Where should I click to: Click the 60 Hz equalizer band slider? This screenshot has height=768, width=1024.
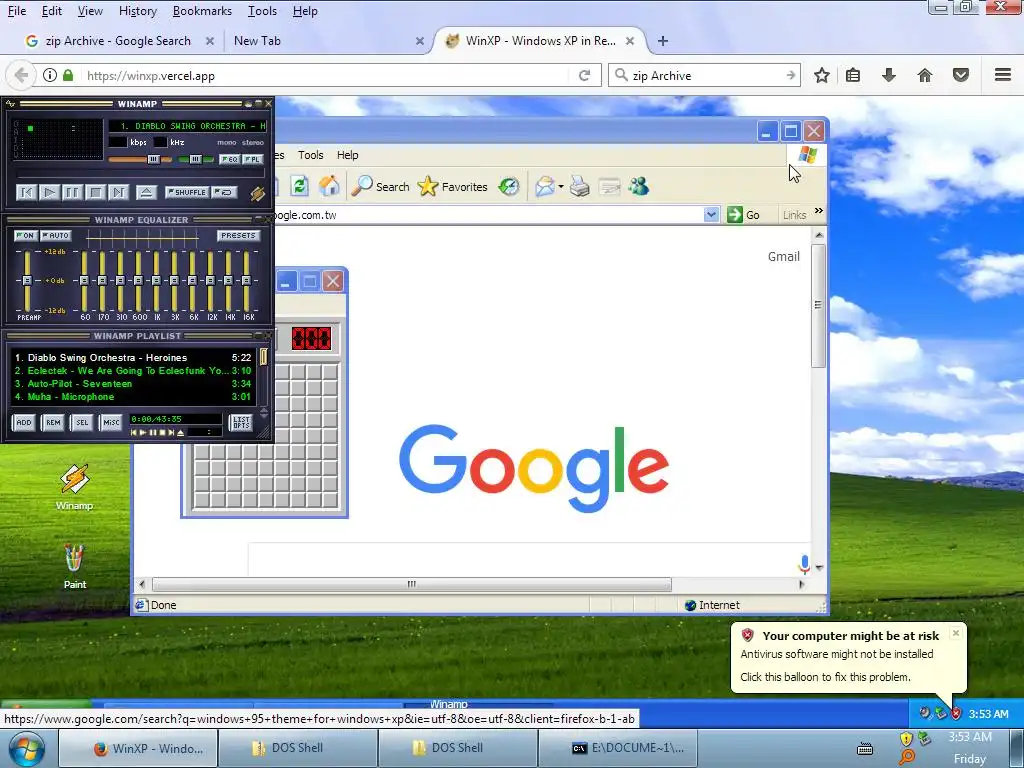pyautogui.click(x=84, y=280)
